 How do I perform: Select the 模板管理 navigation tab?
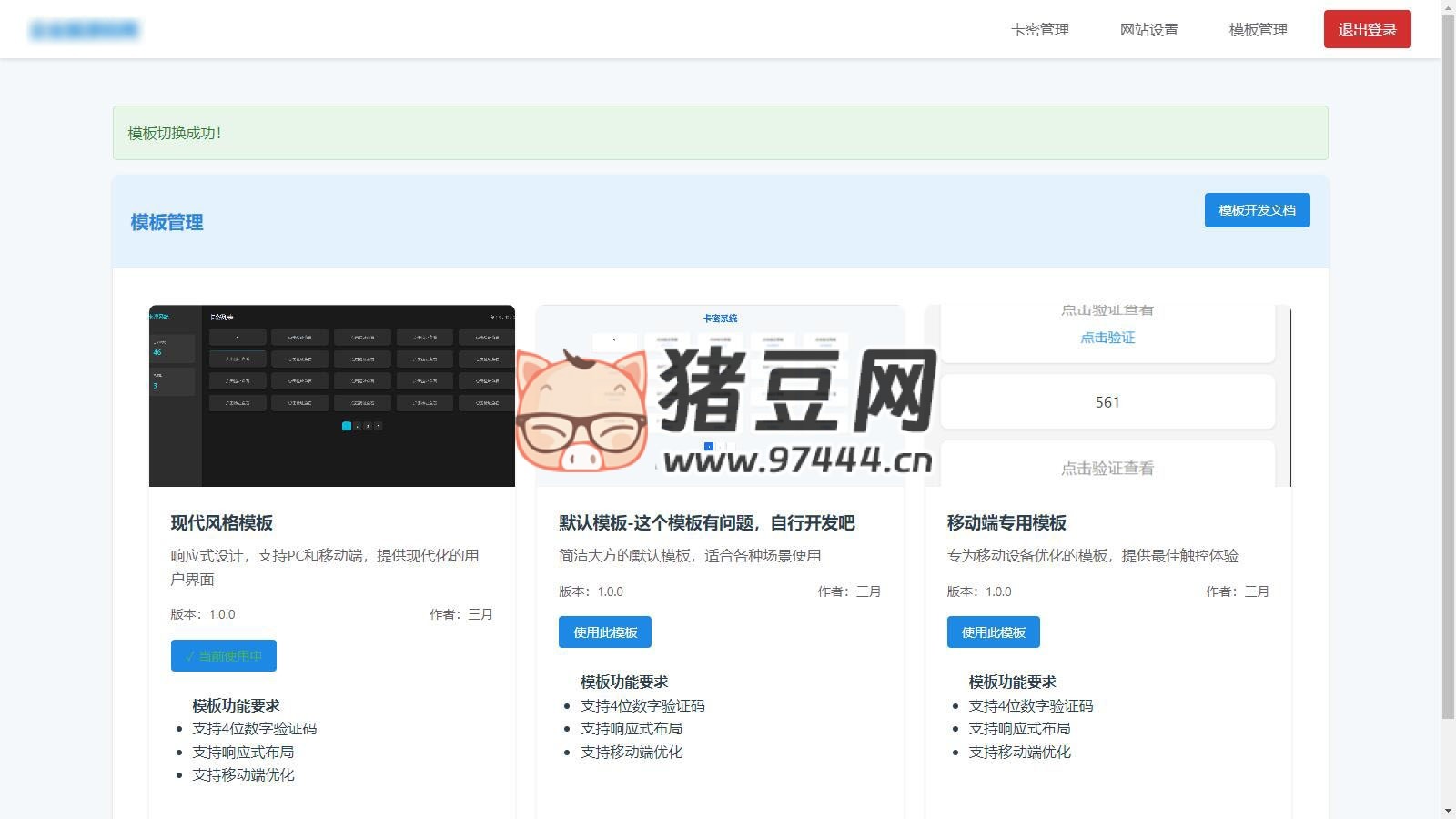click(x=1257, y=29)
